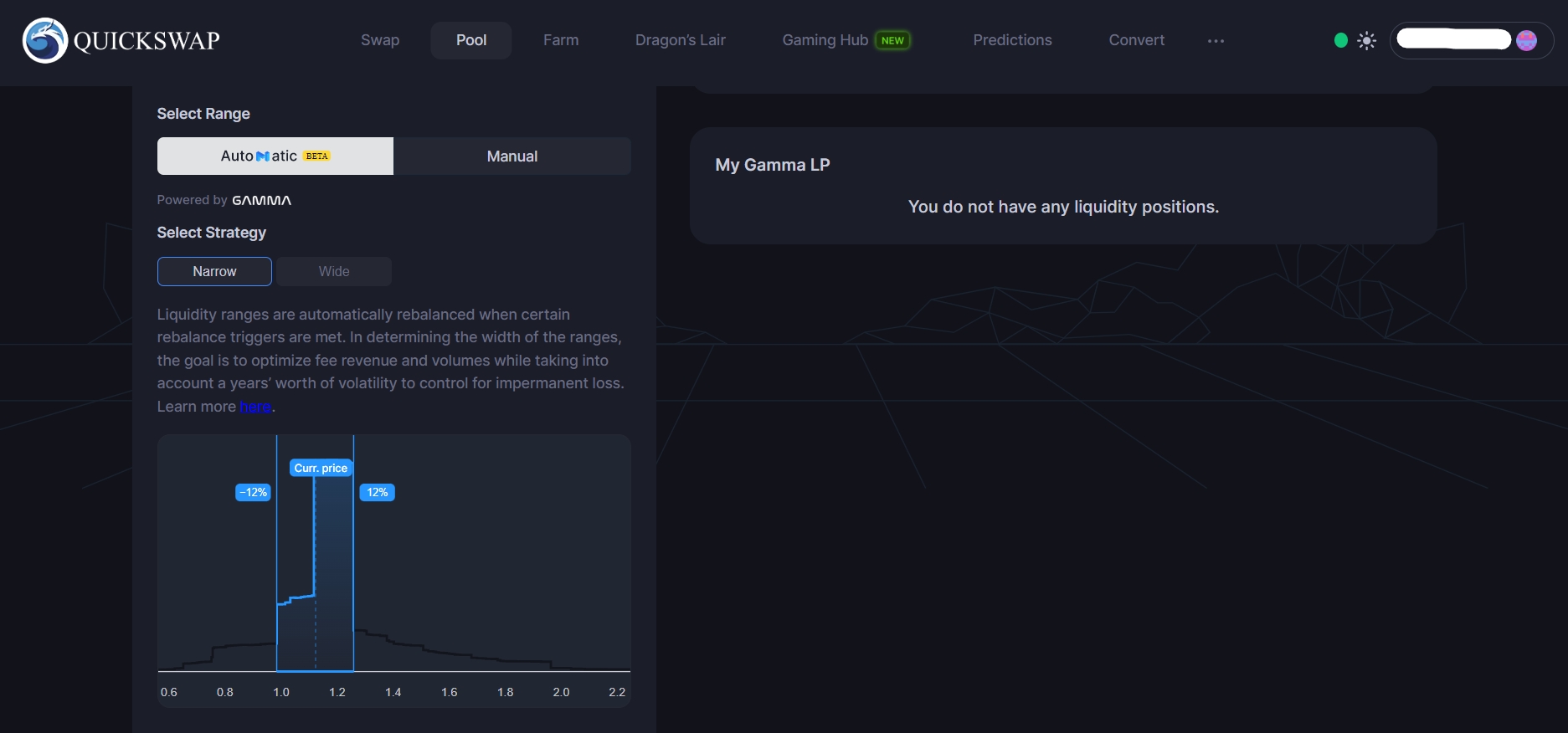Toggle light mode with sun icon

(1366, 40)
